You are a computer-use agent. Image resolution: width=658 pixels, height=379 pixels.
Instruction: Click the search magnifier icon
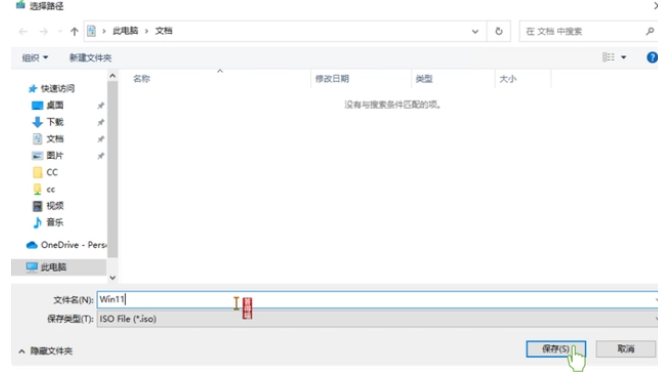[650, 31]
